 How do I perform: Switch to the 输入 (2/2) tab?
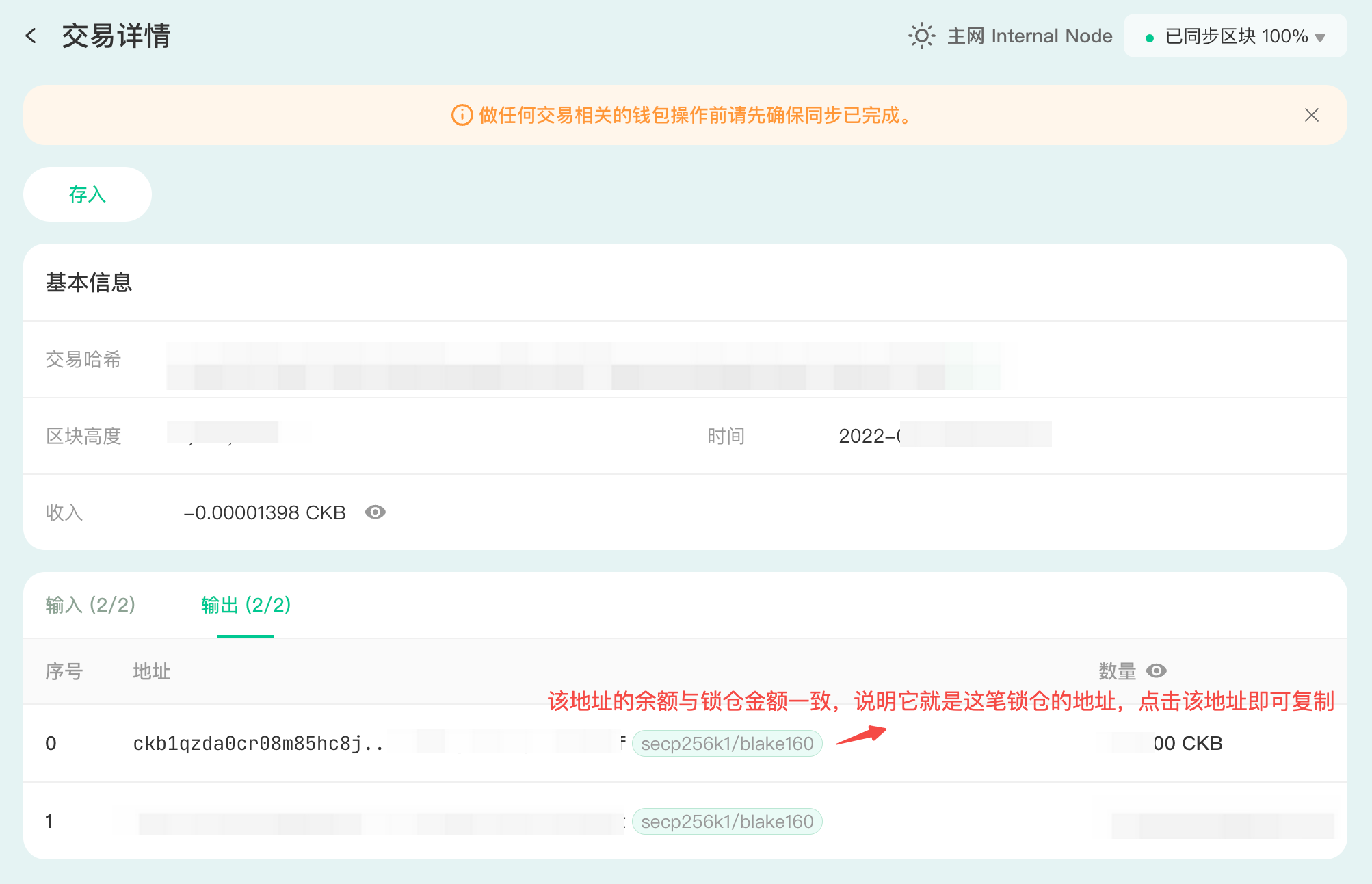pyautogui.click(x=90, y=605)
